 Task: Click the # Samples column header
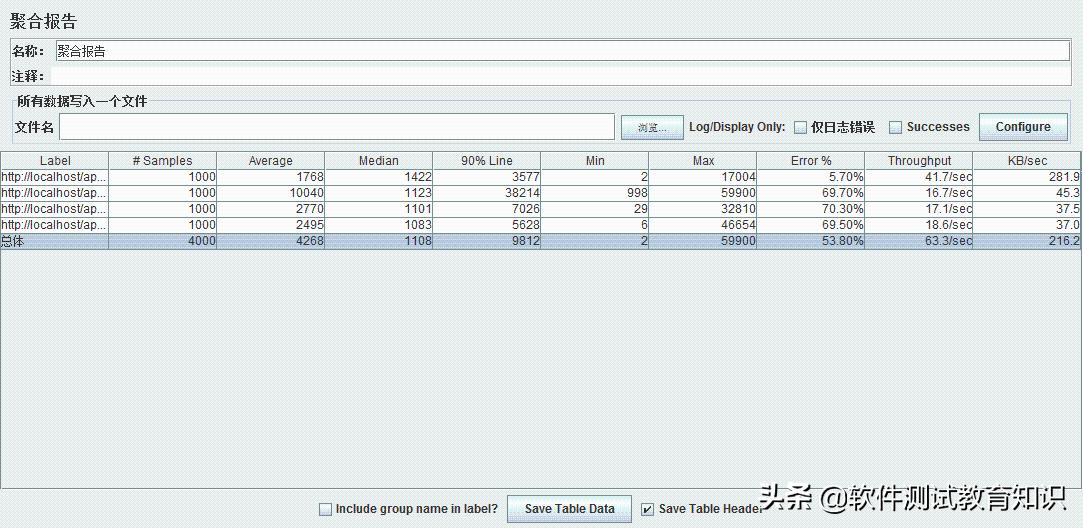click(162, 161)
